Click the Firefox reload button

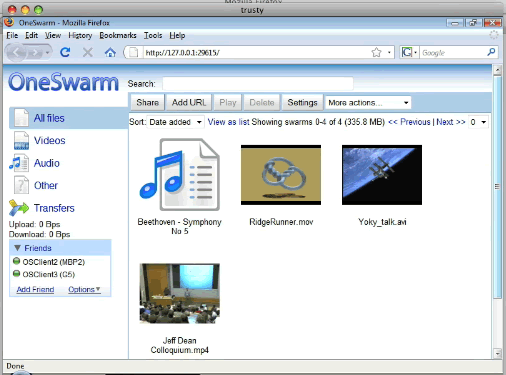(65, 52)
